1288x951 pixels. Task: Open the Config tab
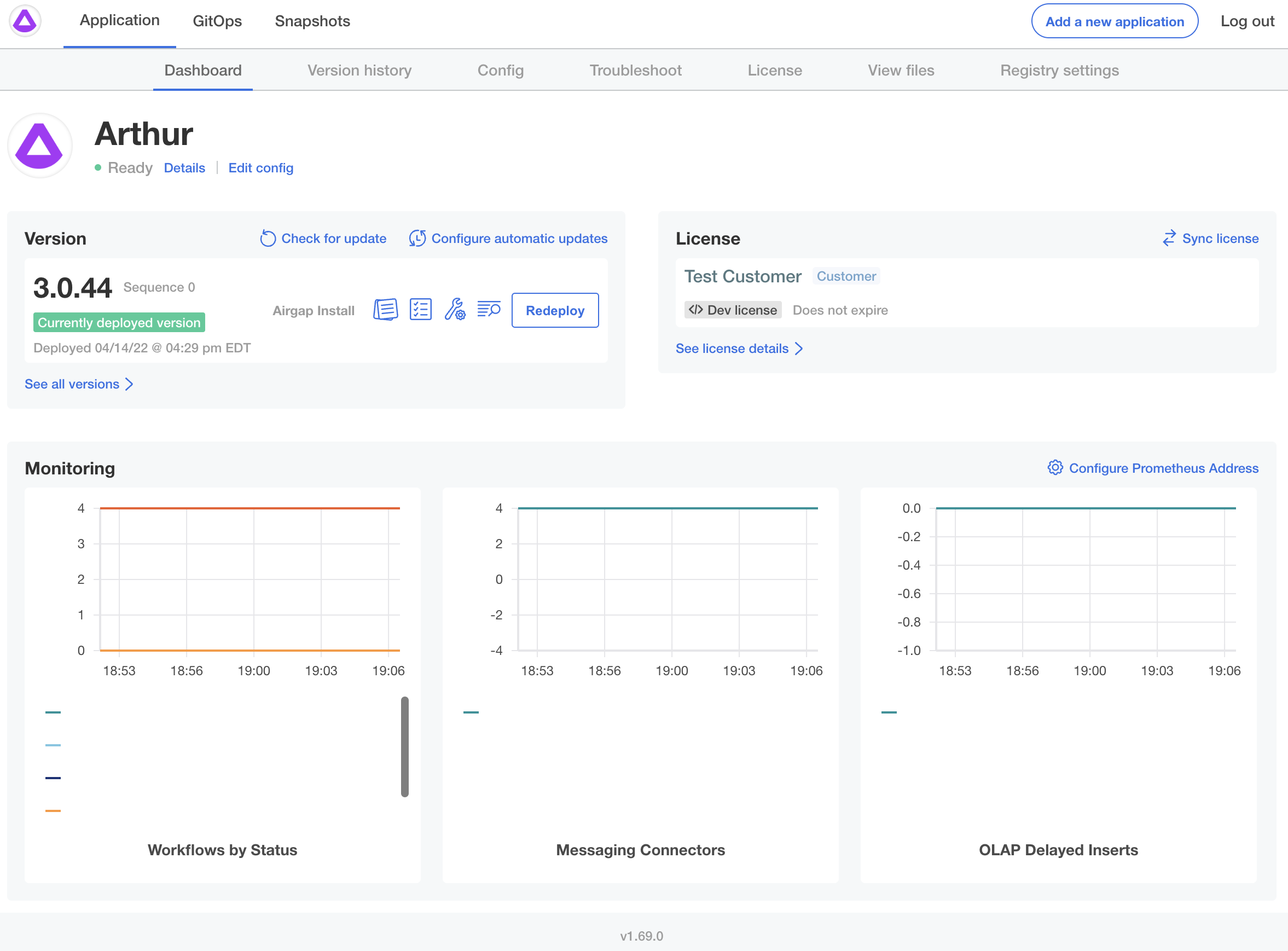(x=500, y=70)
